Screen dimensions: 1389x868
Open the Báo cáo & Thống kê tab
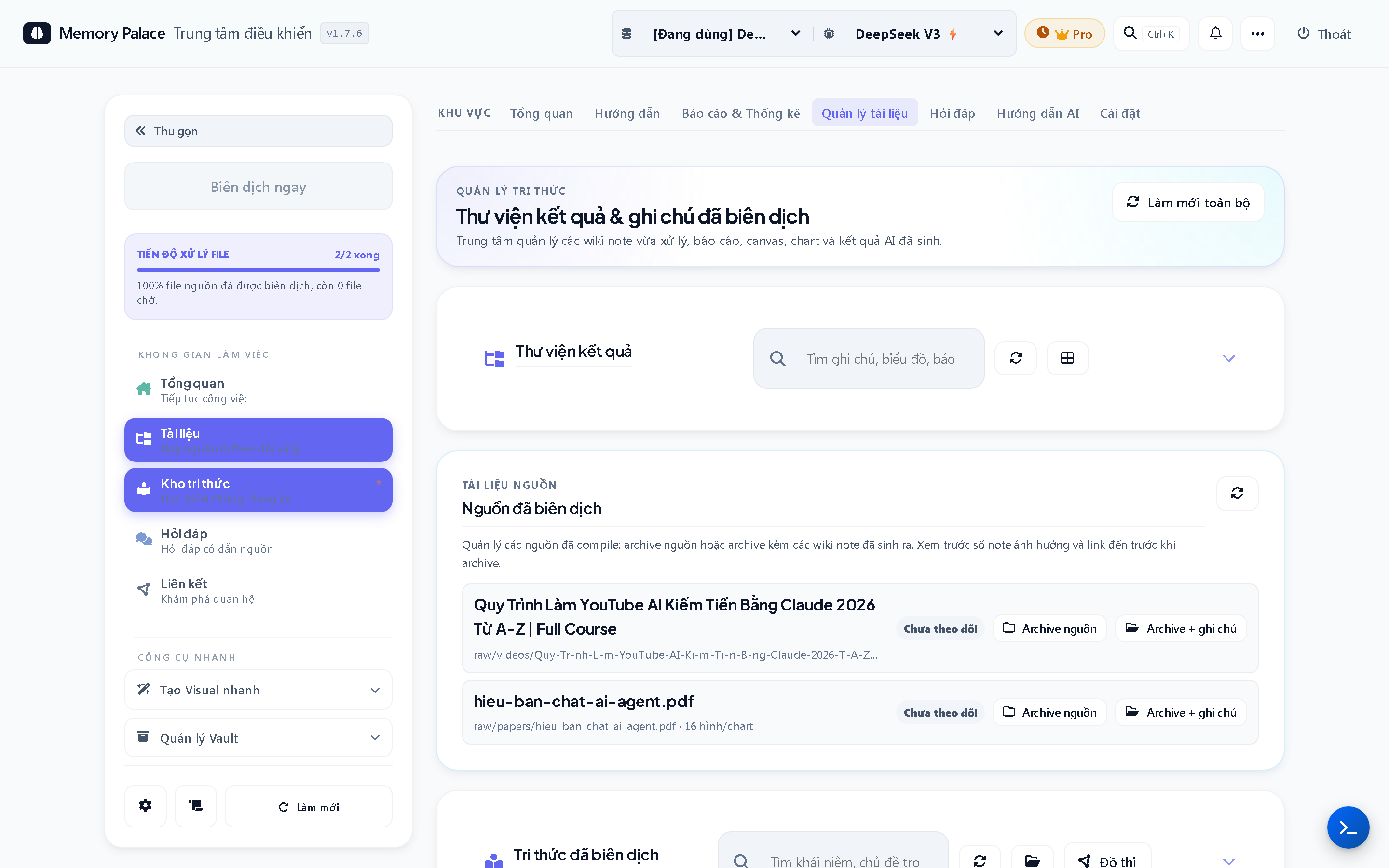(x=740, y=113)
